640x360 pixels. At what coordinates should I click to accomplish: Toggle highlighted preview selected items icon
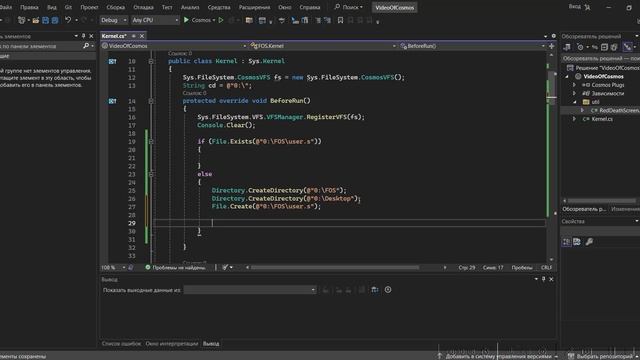(627, 47)
